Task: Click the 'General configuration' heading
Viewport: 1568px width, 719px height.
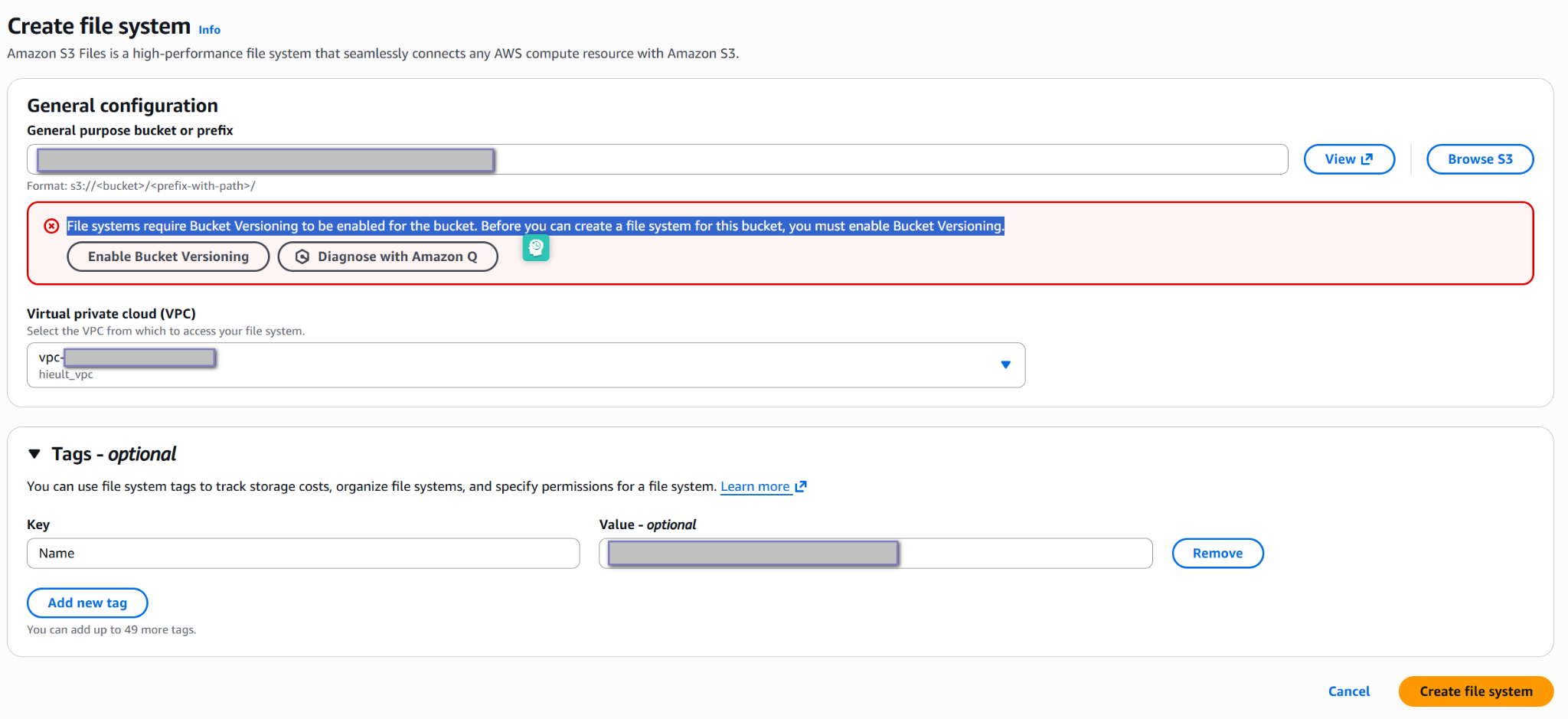Action: tap(122, 106)
